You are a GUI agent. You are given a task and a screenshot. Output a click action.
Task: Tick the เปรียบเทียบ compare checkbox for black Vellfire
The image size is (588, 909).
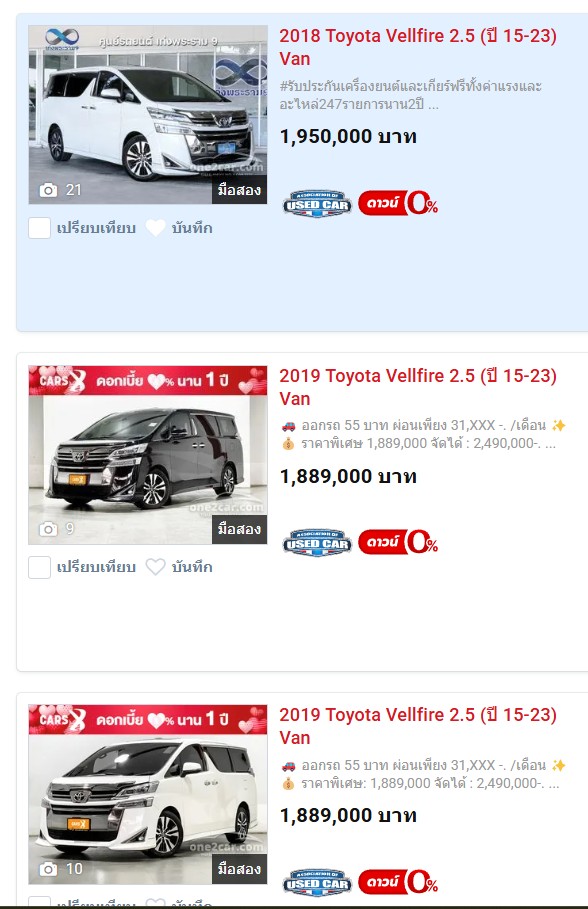39,567
